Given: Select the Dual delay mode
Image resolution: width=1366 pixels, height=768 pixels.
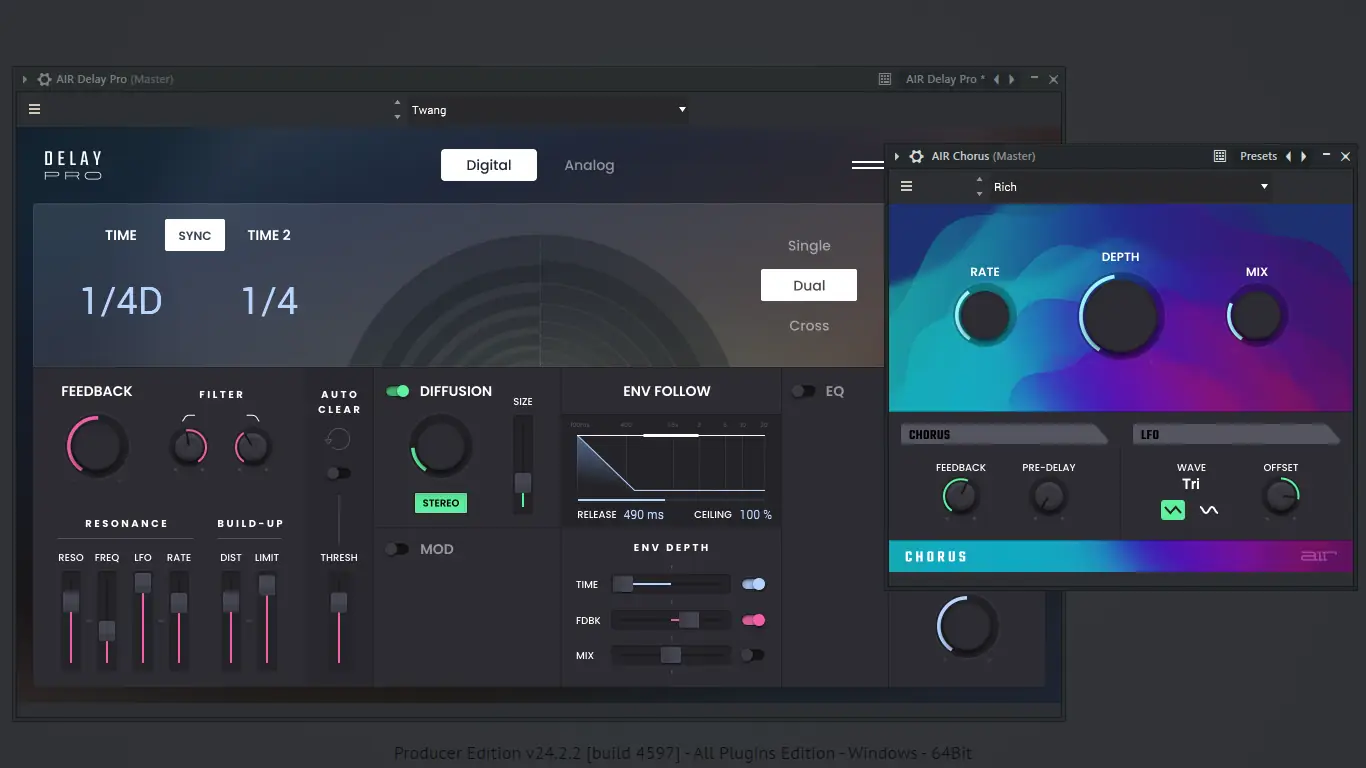Looking at the screenshot, I should (x=809, y=285).
